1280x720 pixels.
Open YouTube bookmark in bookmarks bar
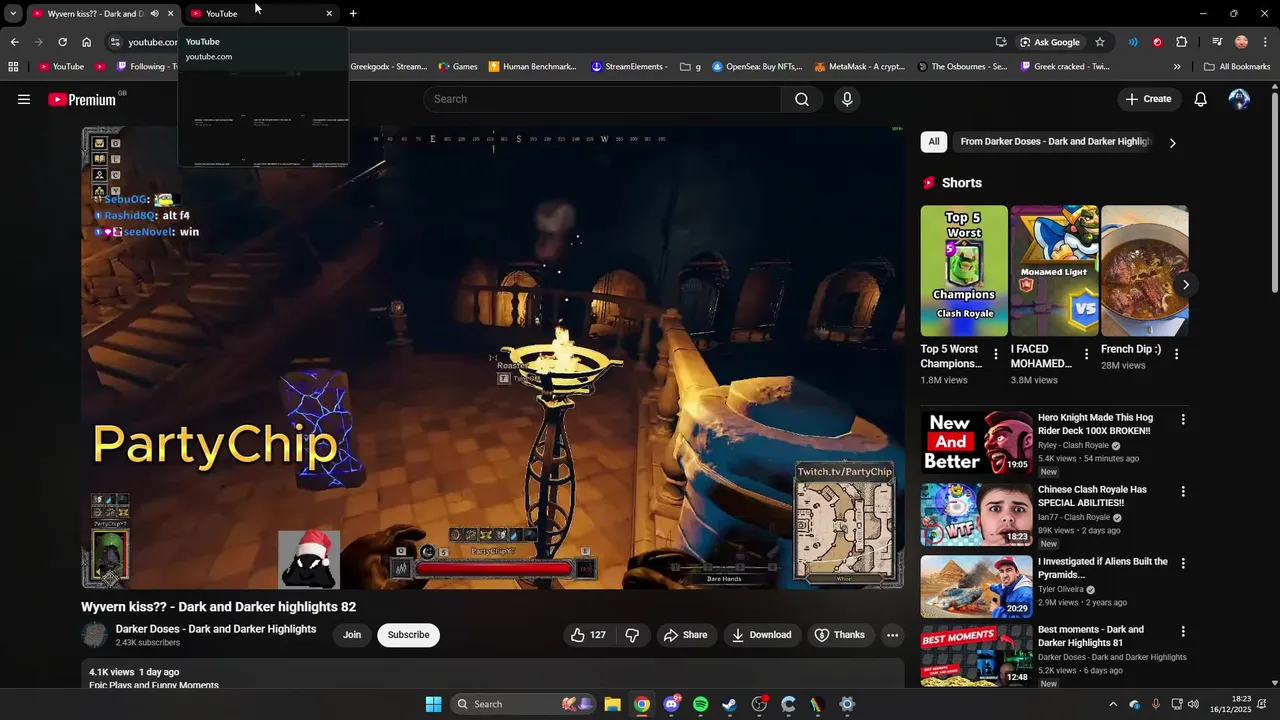pos(61,67)
